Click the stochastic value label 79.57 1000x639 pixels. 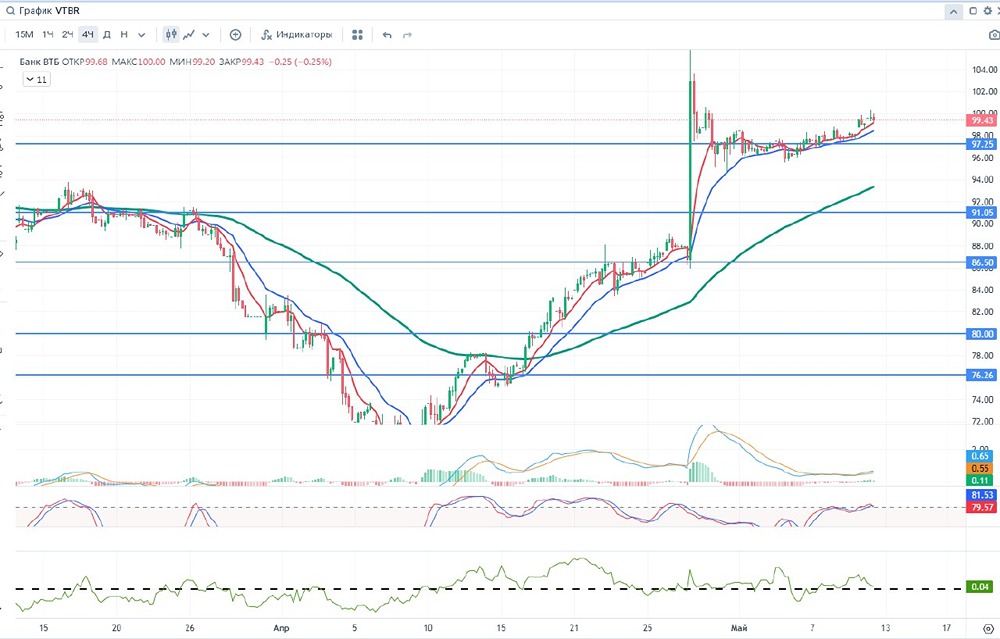[982, 507]
